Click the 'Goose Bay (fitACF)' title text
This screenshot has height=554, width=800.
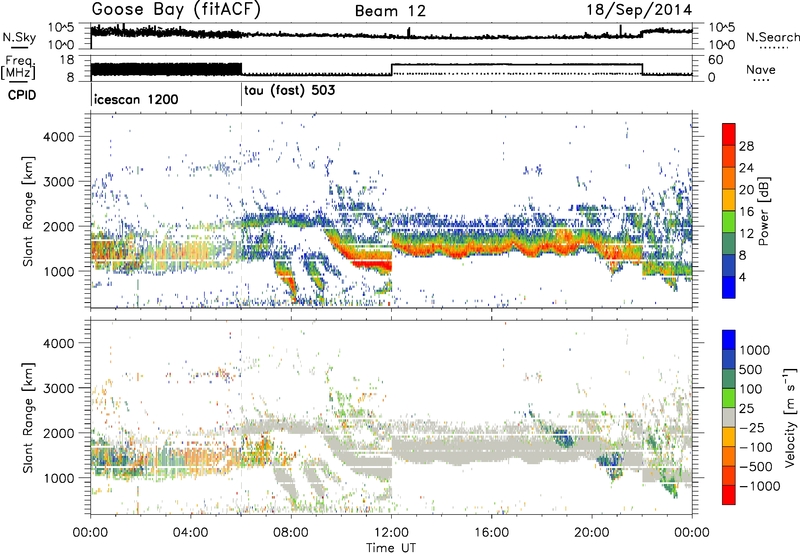[176, 10]
